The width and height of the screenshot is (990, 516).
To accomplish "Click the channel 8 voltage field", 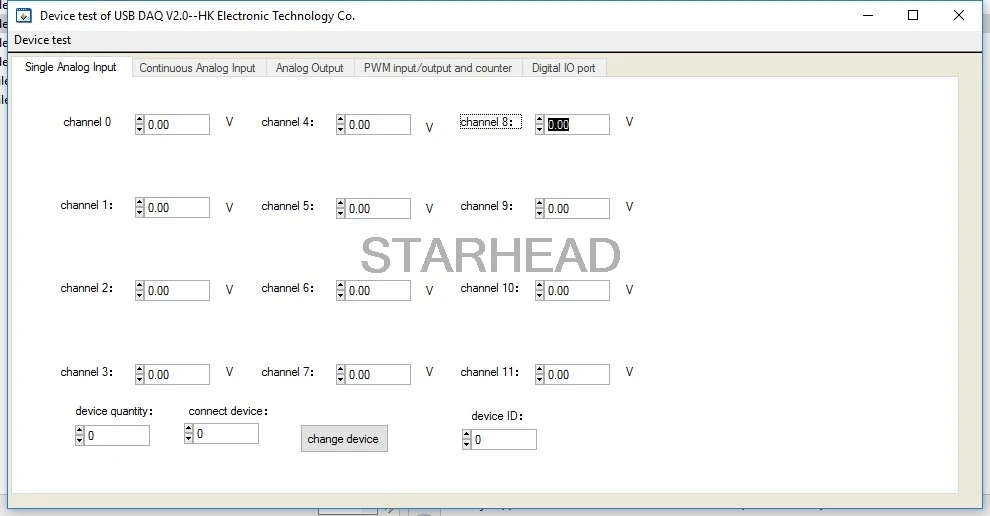I will (576, 124).
